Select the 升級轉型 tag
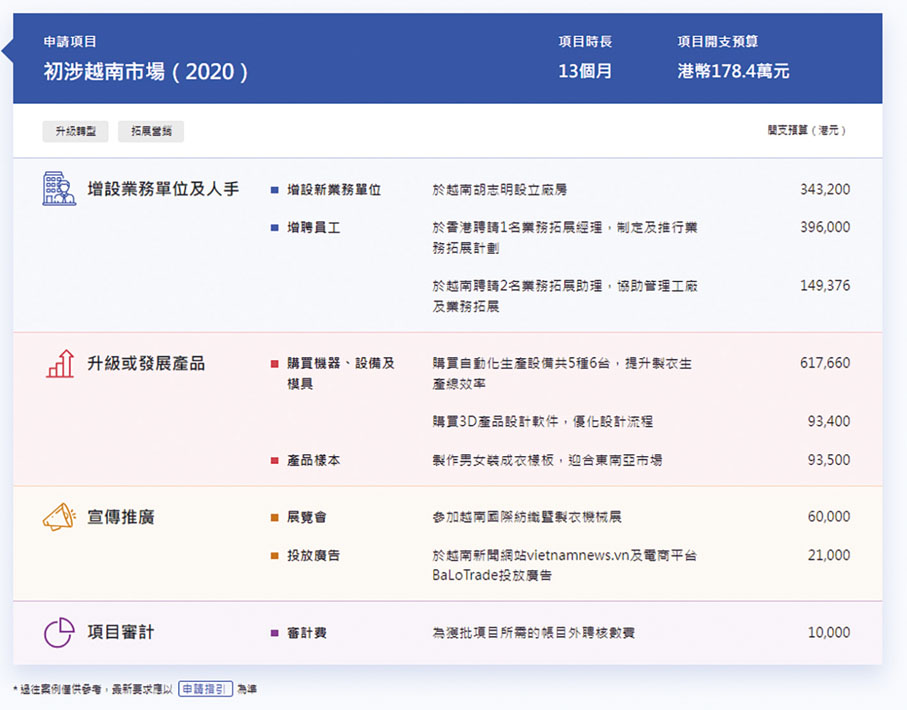Viewport: 907px width, 710px height. (x=76, y=132)
